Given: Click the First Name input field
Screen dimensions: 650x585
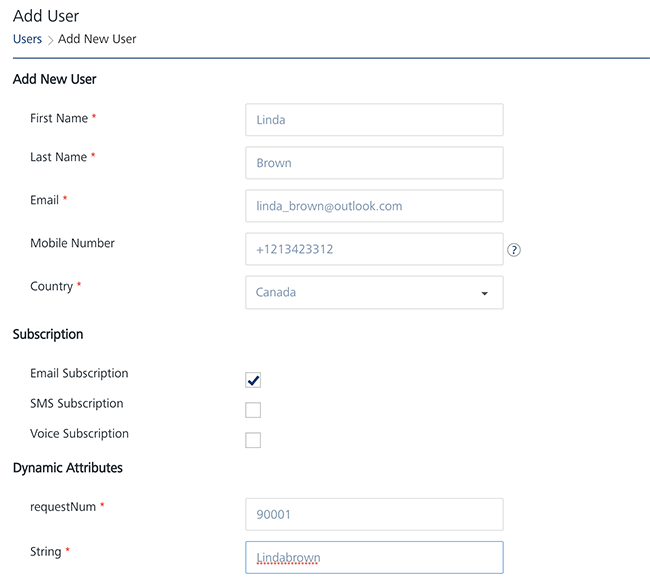Looking at the screenshot, I should pyautogui.click(x=373, y=120).
